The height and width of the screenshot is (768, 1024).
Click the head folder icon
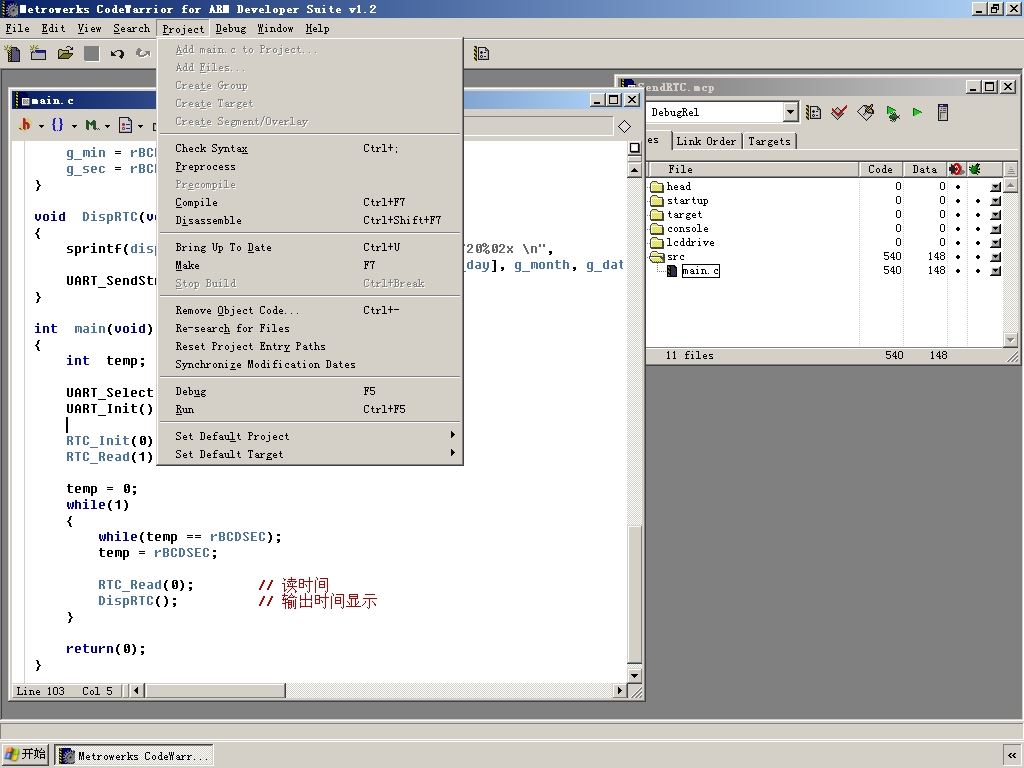657,187
